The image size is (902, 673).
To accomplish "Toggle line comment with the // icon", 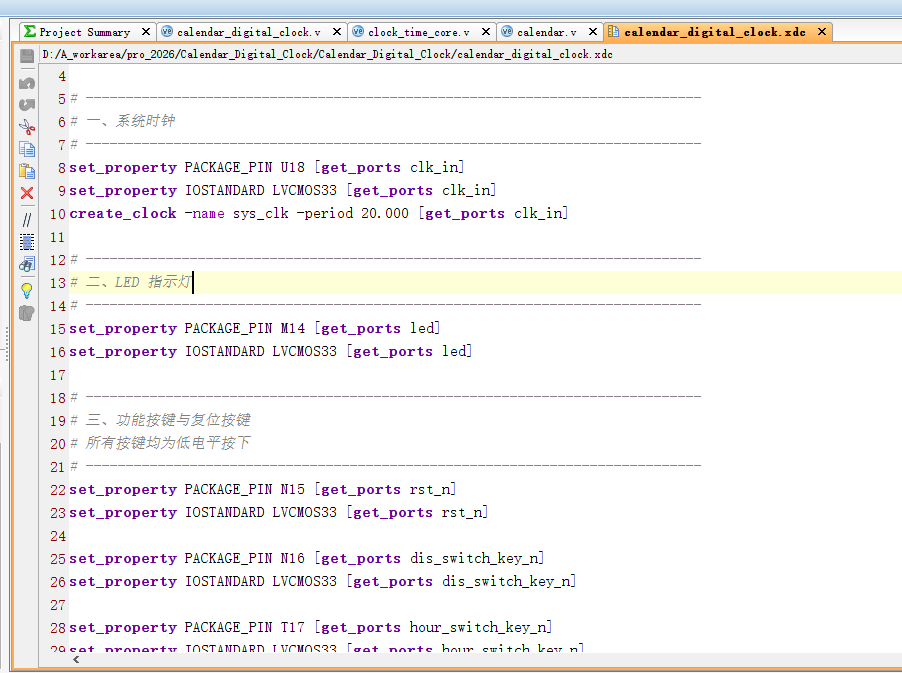I will tap(27, 220).
